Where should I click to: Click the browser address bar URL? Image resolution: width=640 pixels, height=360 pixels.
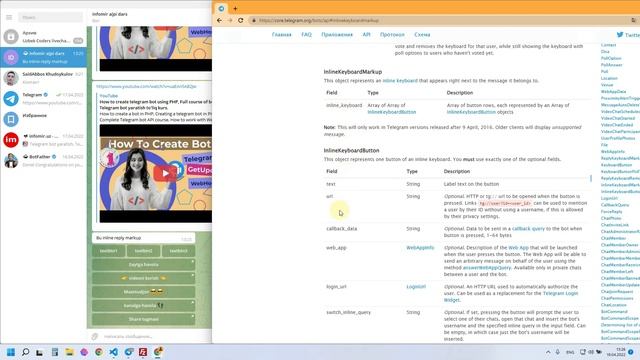[319, 20]
